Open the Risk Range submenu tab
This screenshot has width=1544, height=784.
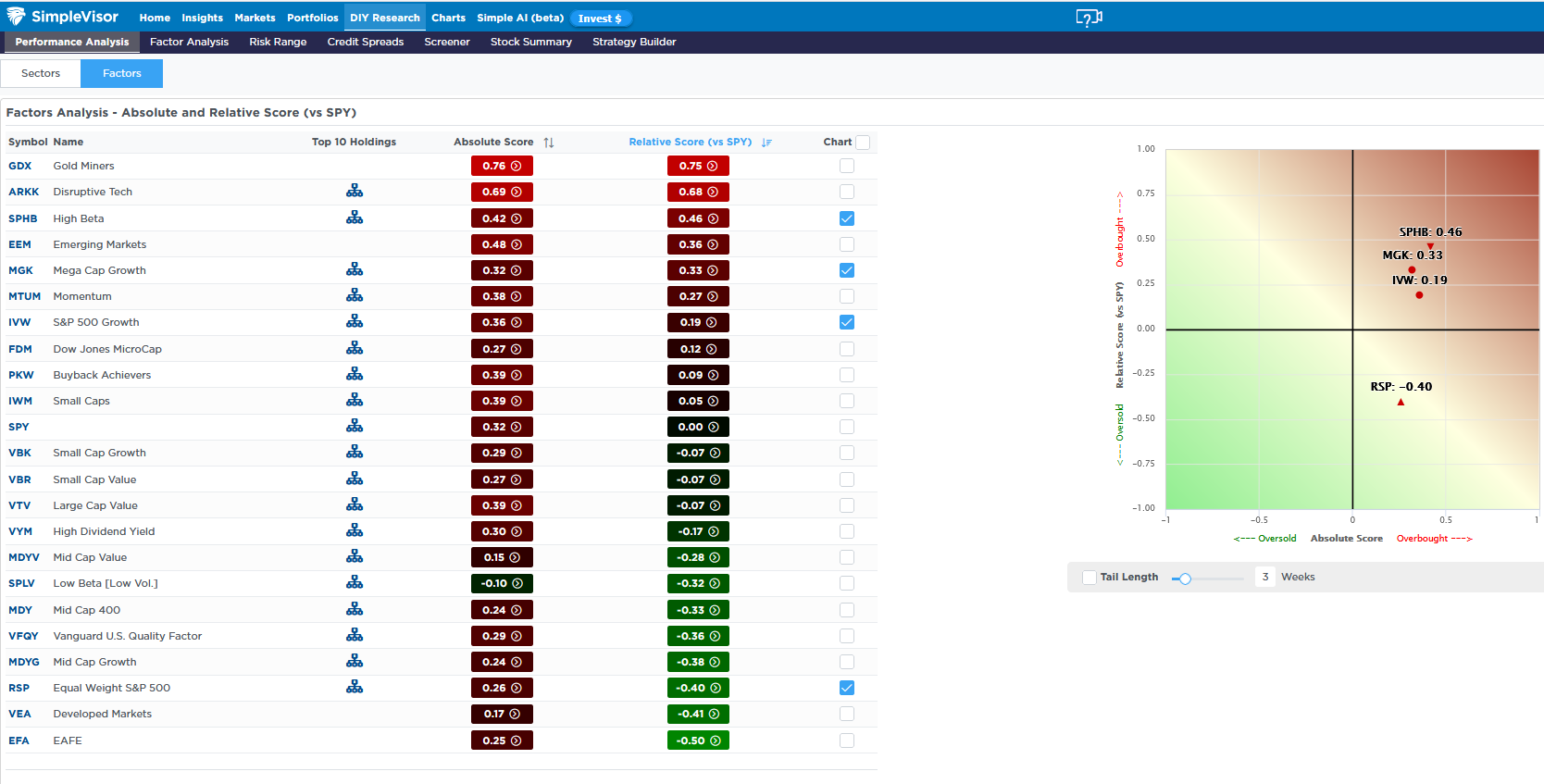click(278, 42)
